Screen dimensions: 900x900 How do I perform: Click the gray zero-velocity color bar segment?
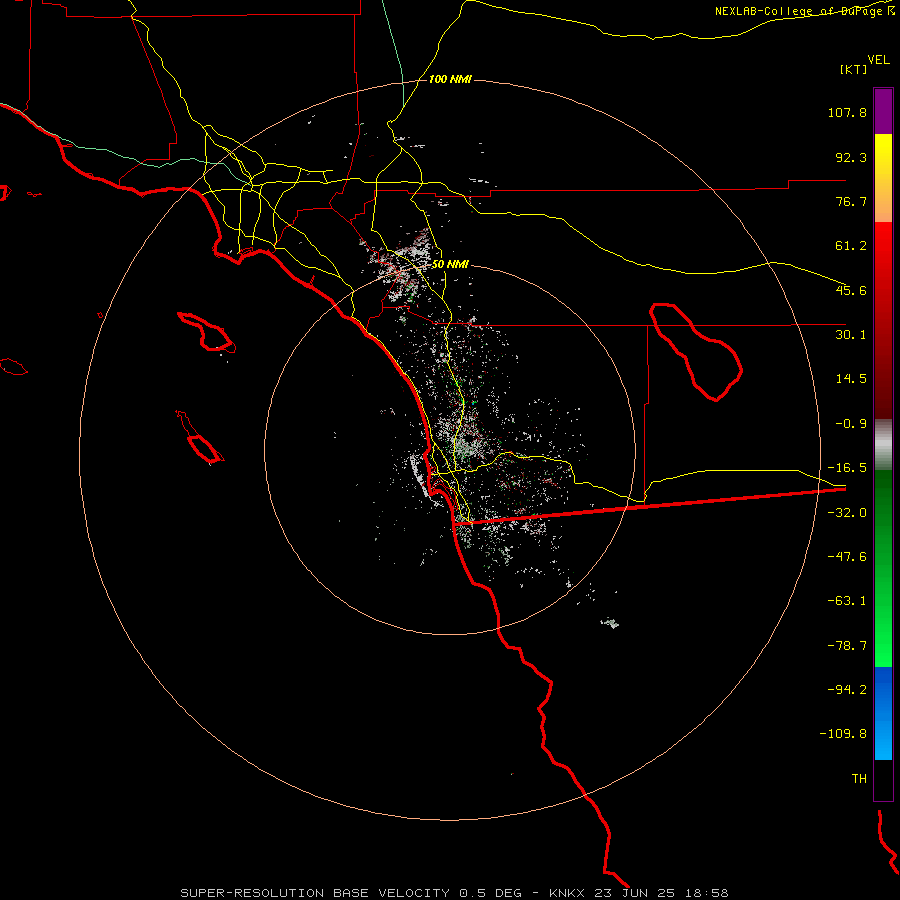[883, 444]
